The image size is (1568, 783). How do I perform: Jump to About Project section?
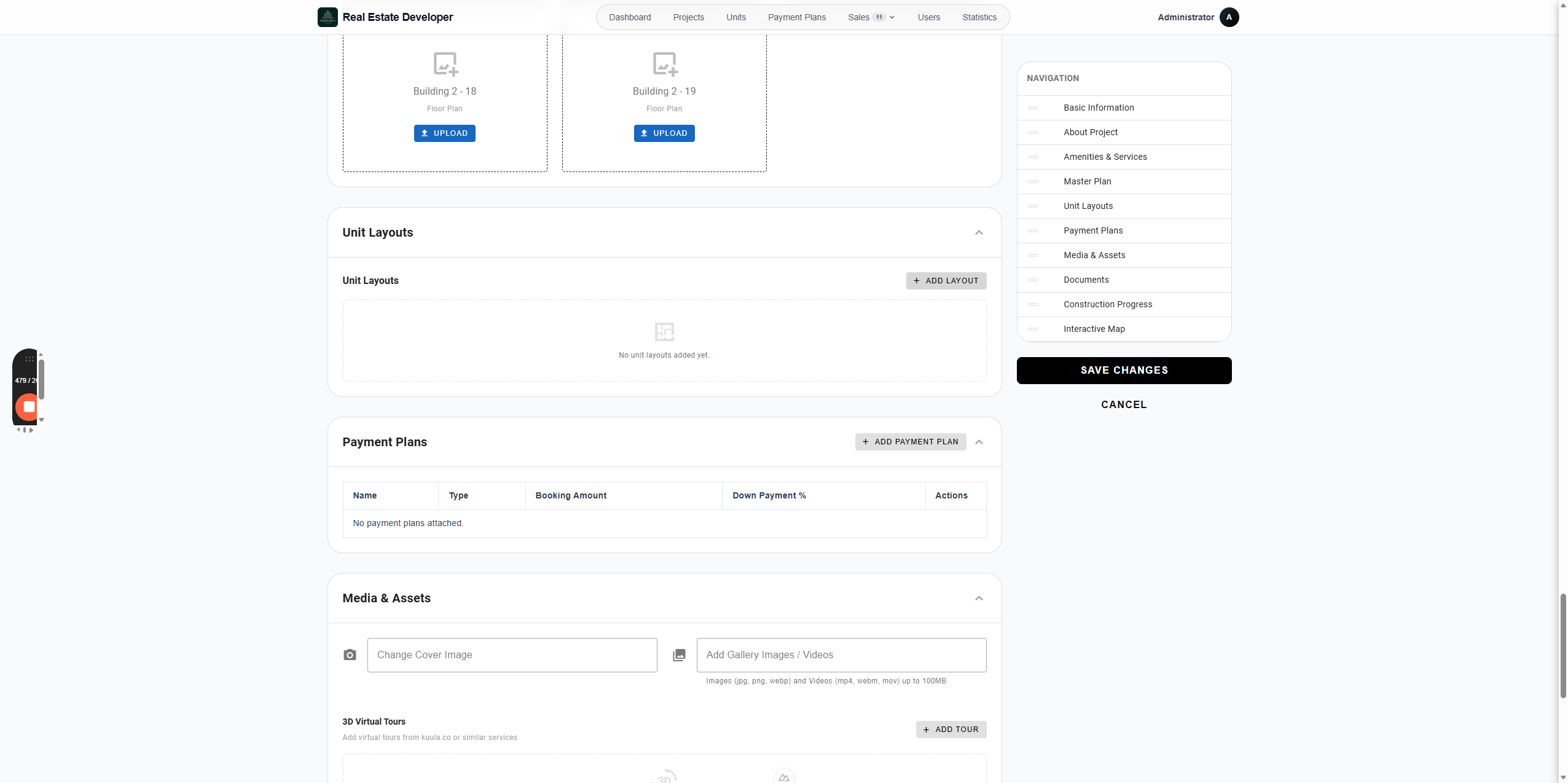(1124, 133)
